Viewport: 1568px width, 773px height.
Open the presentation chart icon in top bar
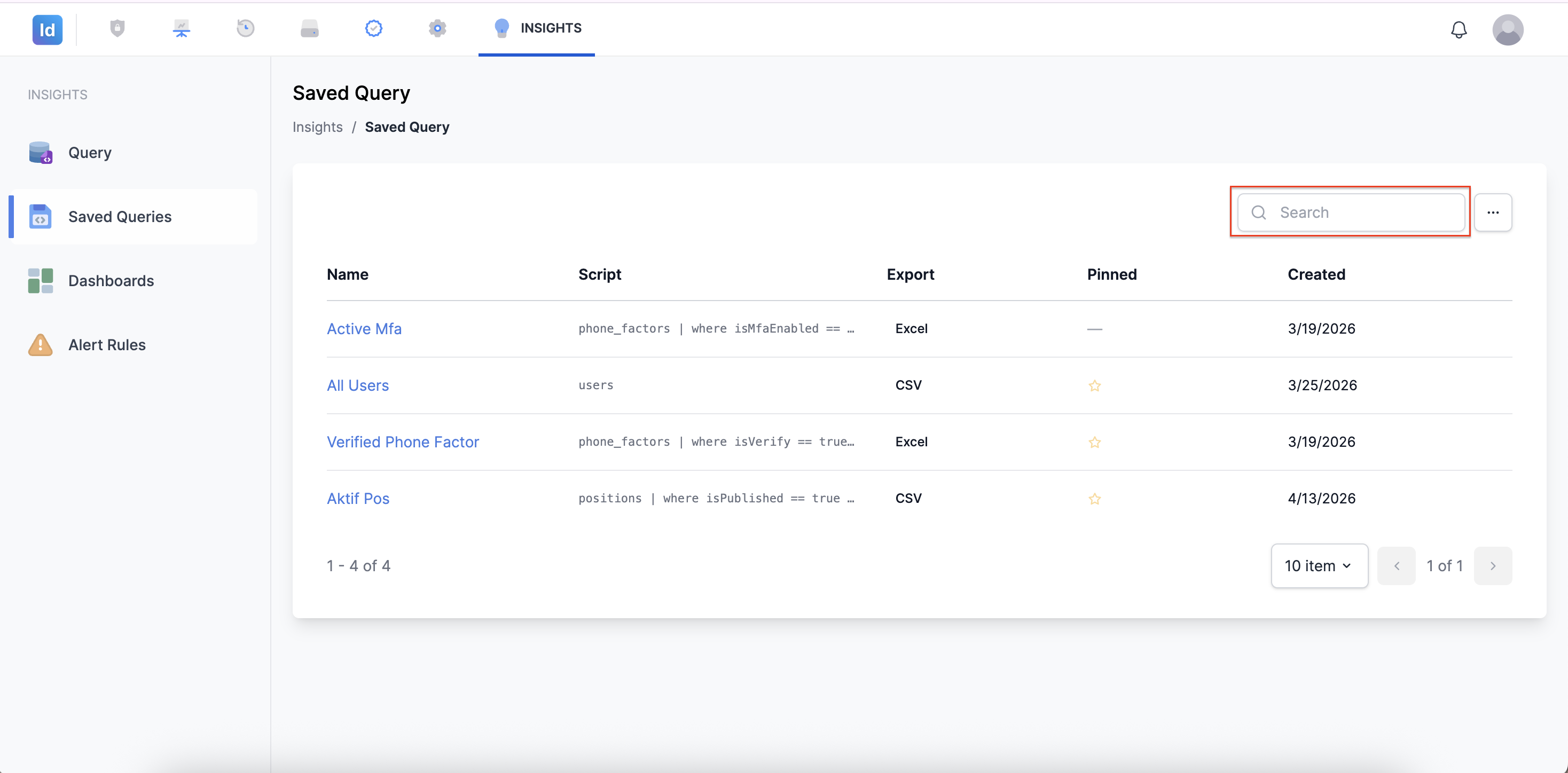pos(182,28)
